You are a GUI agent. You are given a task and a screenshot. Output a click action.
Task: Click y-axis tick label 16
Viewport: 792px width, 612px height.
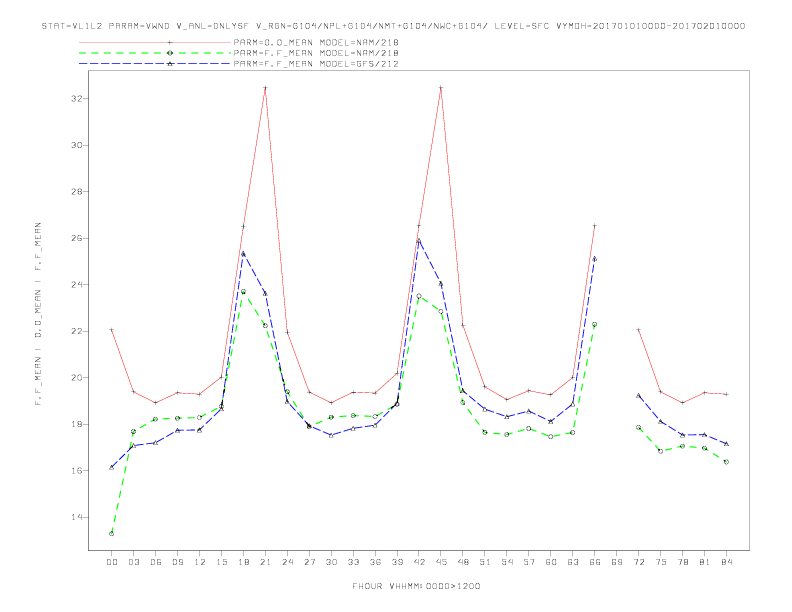(76, 471)
